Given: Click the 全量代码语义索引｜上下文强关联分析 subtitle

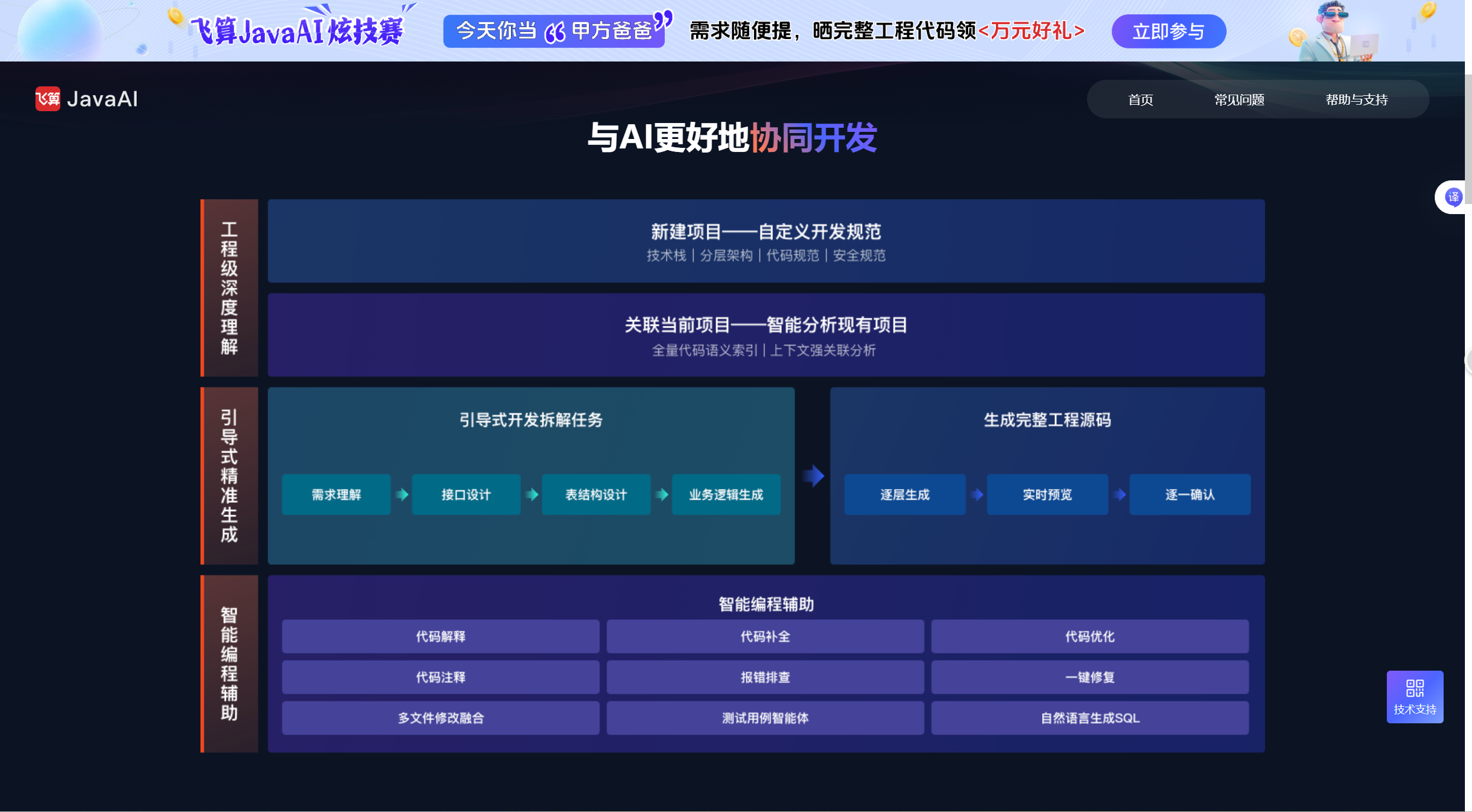Looking at the screenshot, I should click(x=764, y=350).
